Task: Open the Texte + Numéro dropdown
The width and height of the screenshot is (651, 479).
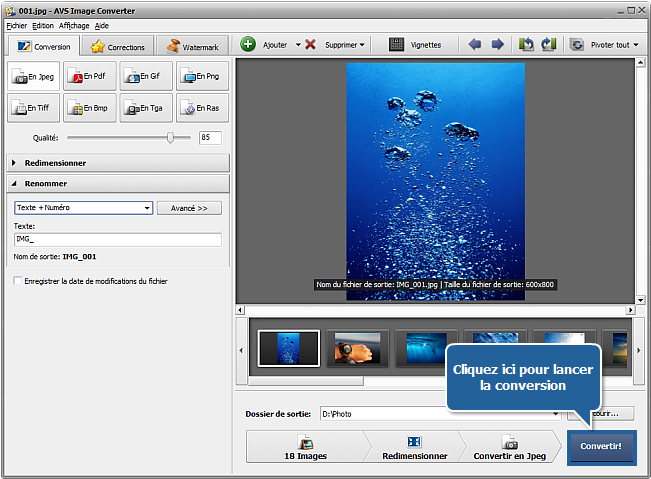Action: [83, 208]
